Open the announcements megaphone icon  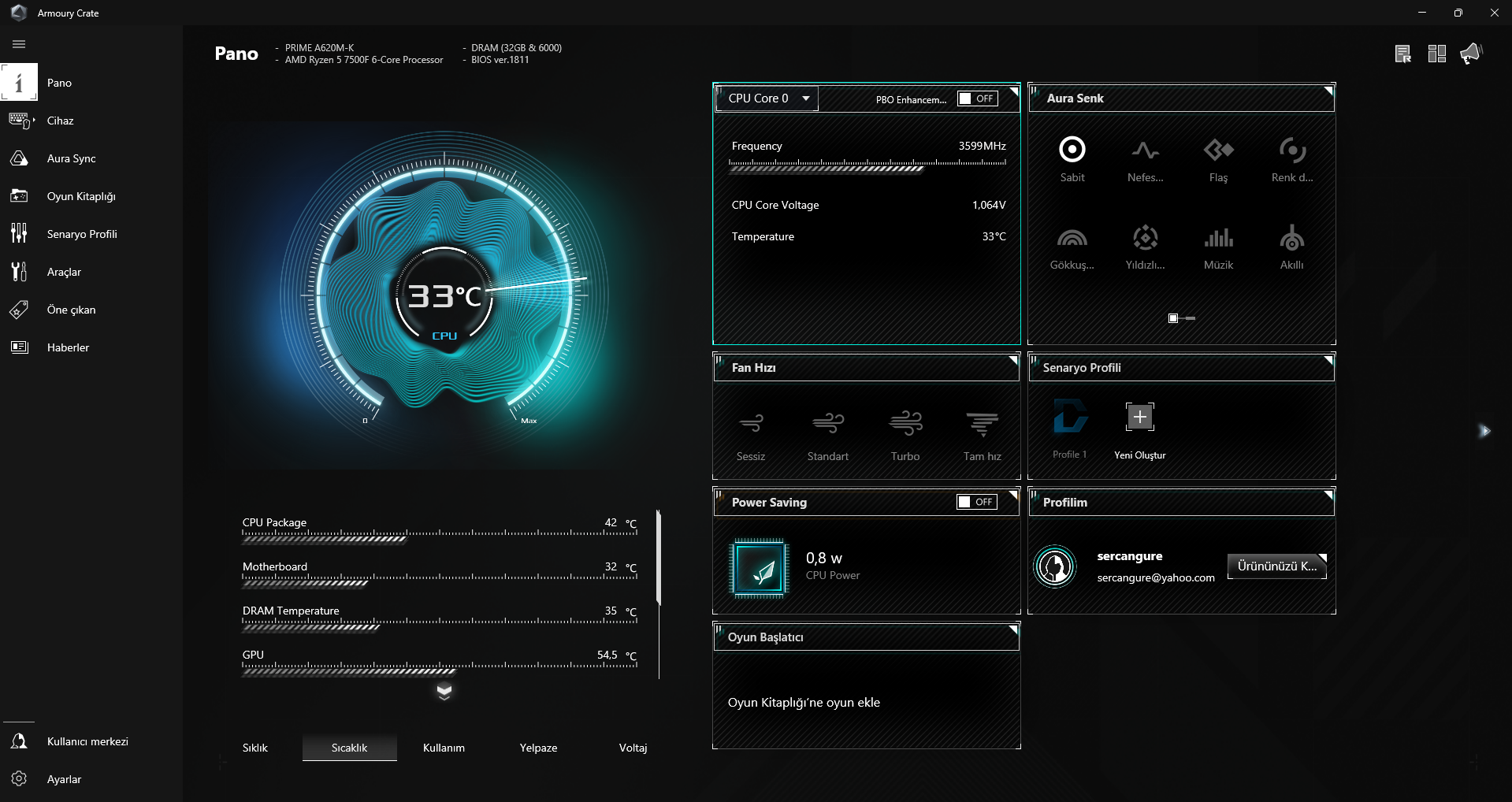(1471, 54)
